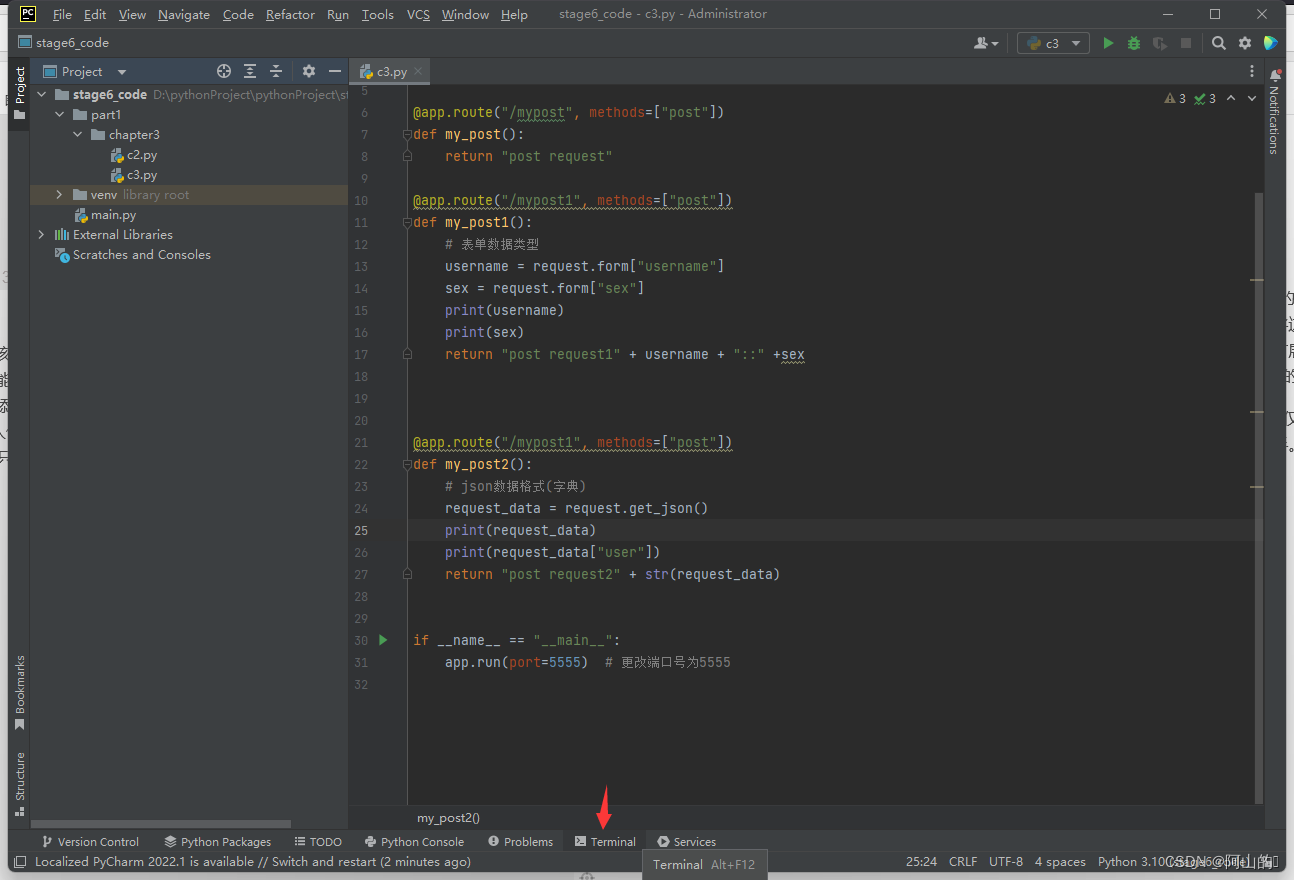
Task: Select main.py in project tree
Action: (105, 215)
